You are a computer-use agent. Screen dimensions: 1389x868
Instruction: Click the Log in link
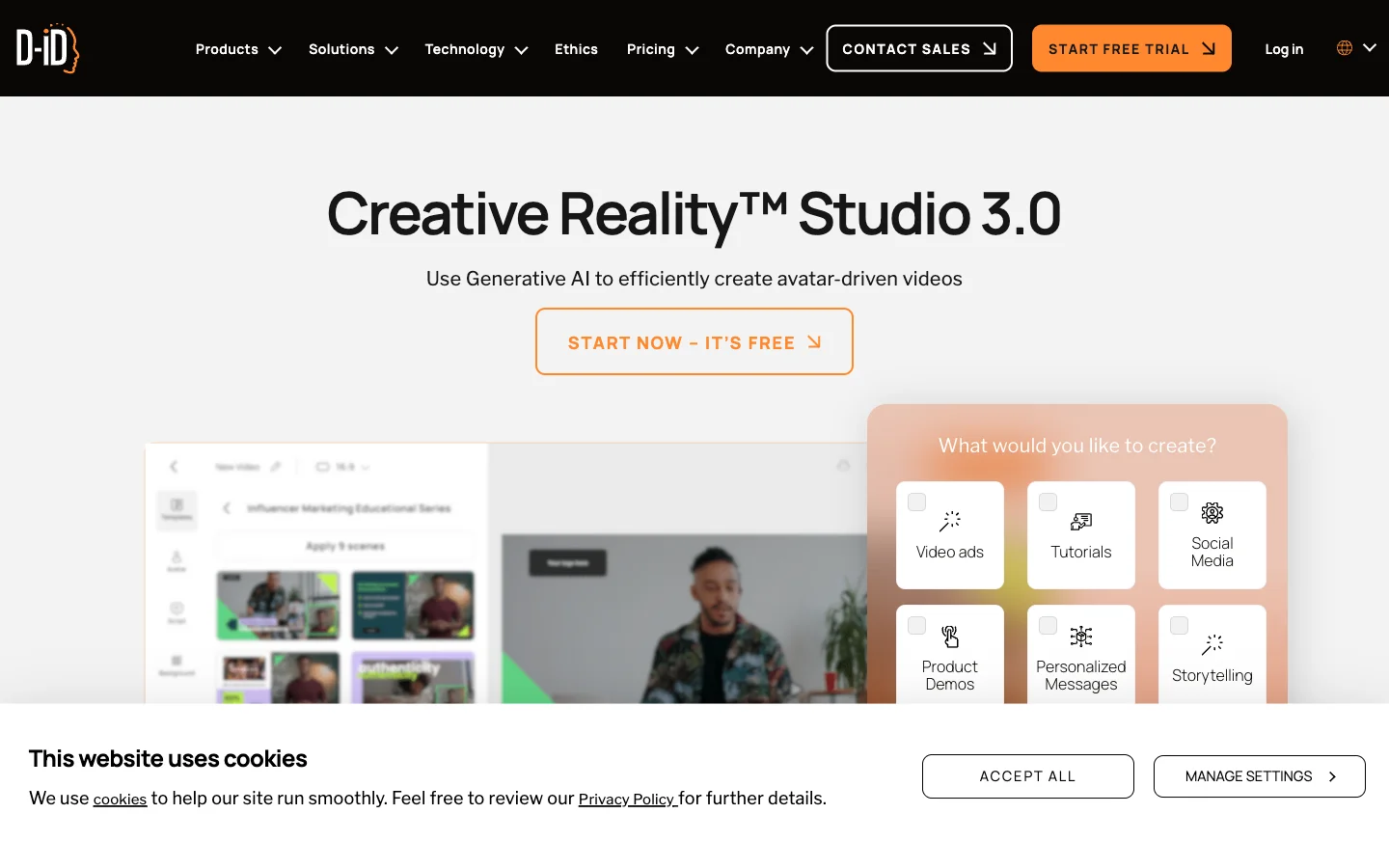point(1284,49)
